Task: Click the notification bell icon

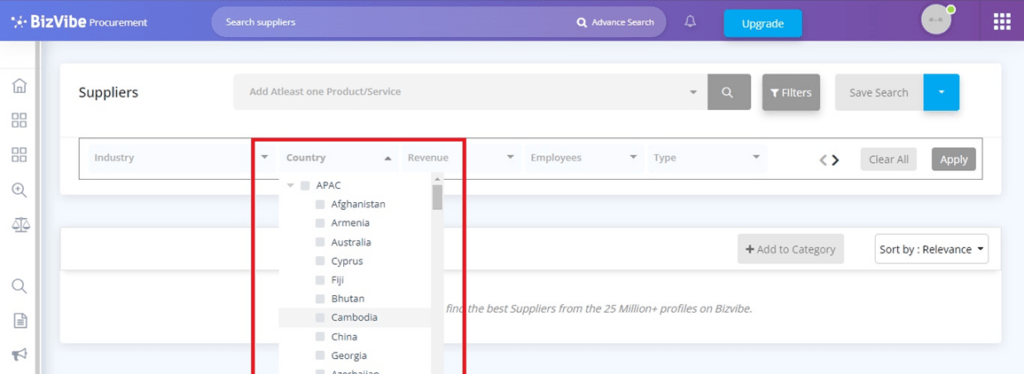Action: 690,22
